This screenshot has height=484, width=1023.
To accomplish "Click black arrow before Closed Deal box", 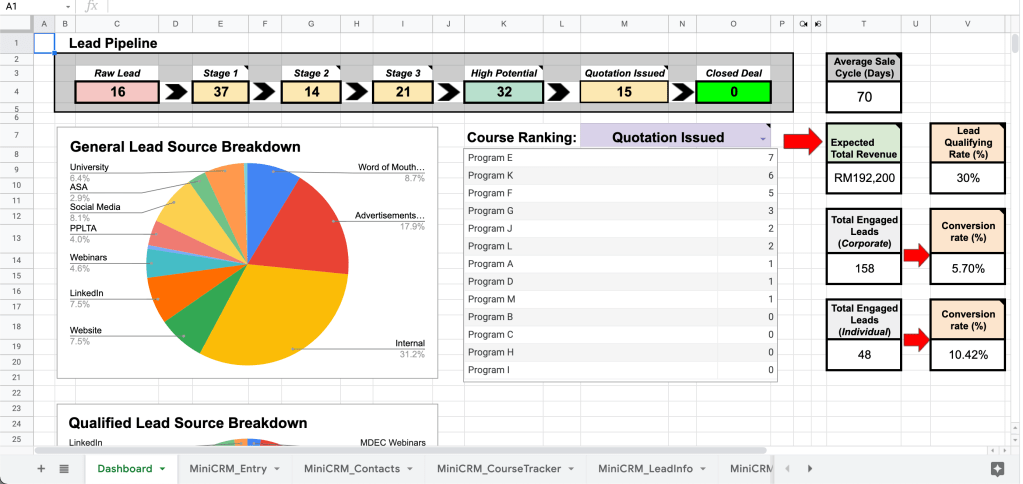I will click(681, 92).
